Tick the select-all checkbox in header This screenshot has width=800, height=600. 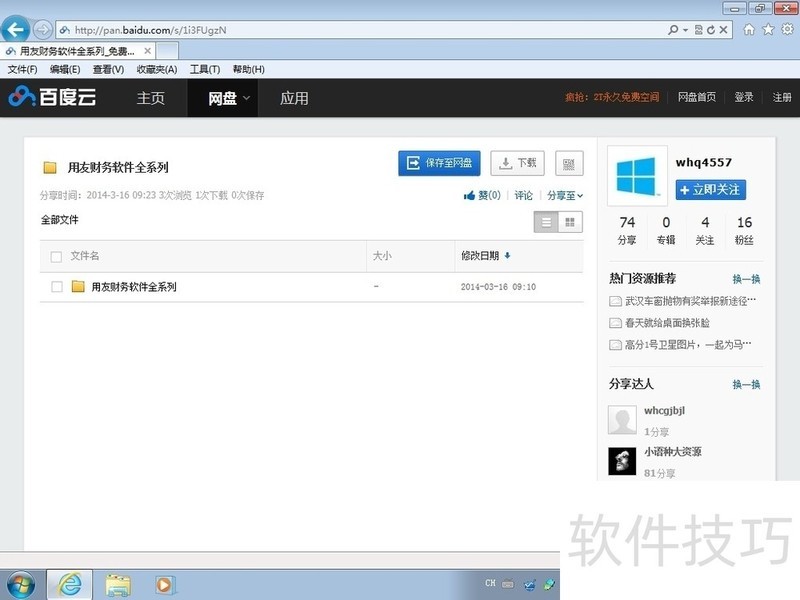(56, 257)
